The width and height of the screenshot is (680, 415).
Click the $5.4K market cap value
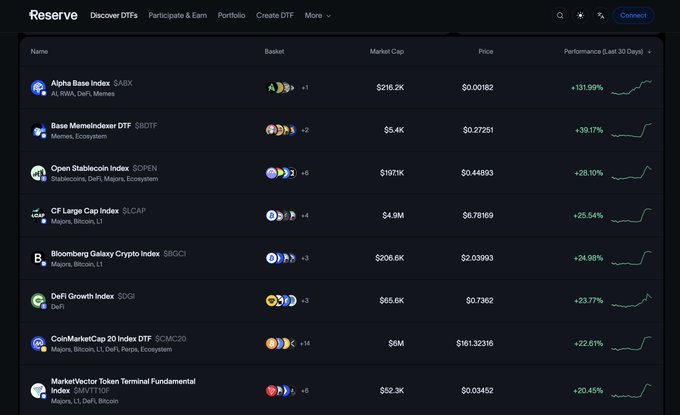(x=394, y=130)
